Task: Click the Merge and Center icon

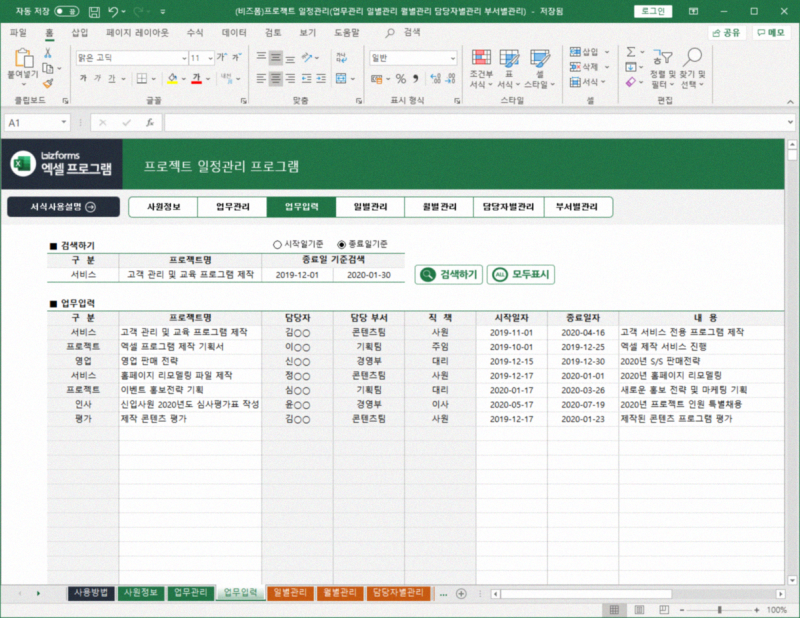Action: tap(341, 79)
